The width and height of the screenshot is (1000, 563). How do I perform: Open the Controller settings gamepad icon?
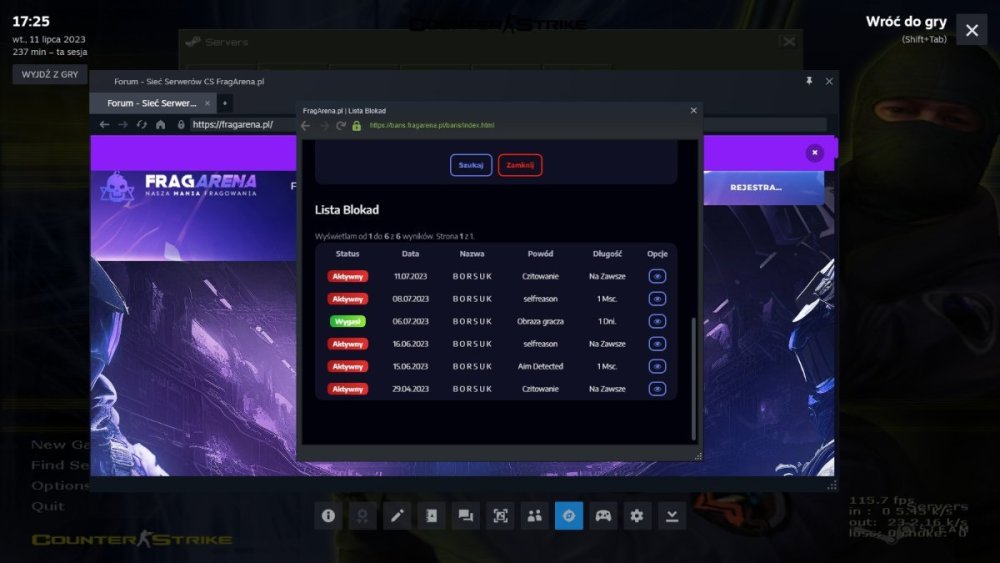603,516
